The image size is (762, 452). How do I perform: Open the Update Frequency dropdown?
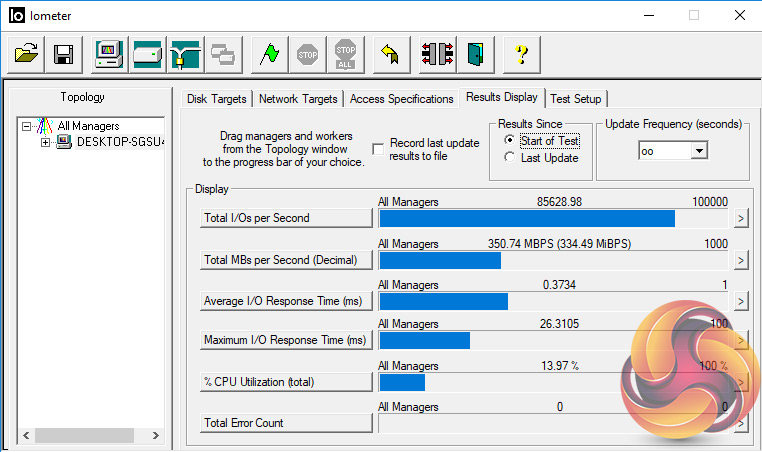699,150
